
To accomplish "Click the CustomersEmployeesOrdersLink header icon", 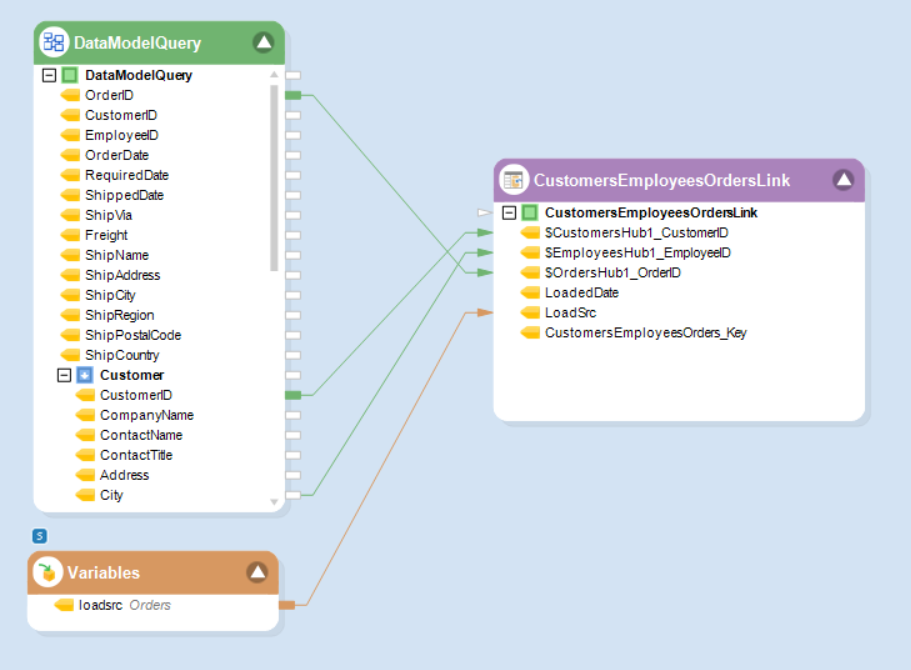I will pos(514,180).
